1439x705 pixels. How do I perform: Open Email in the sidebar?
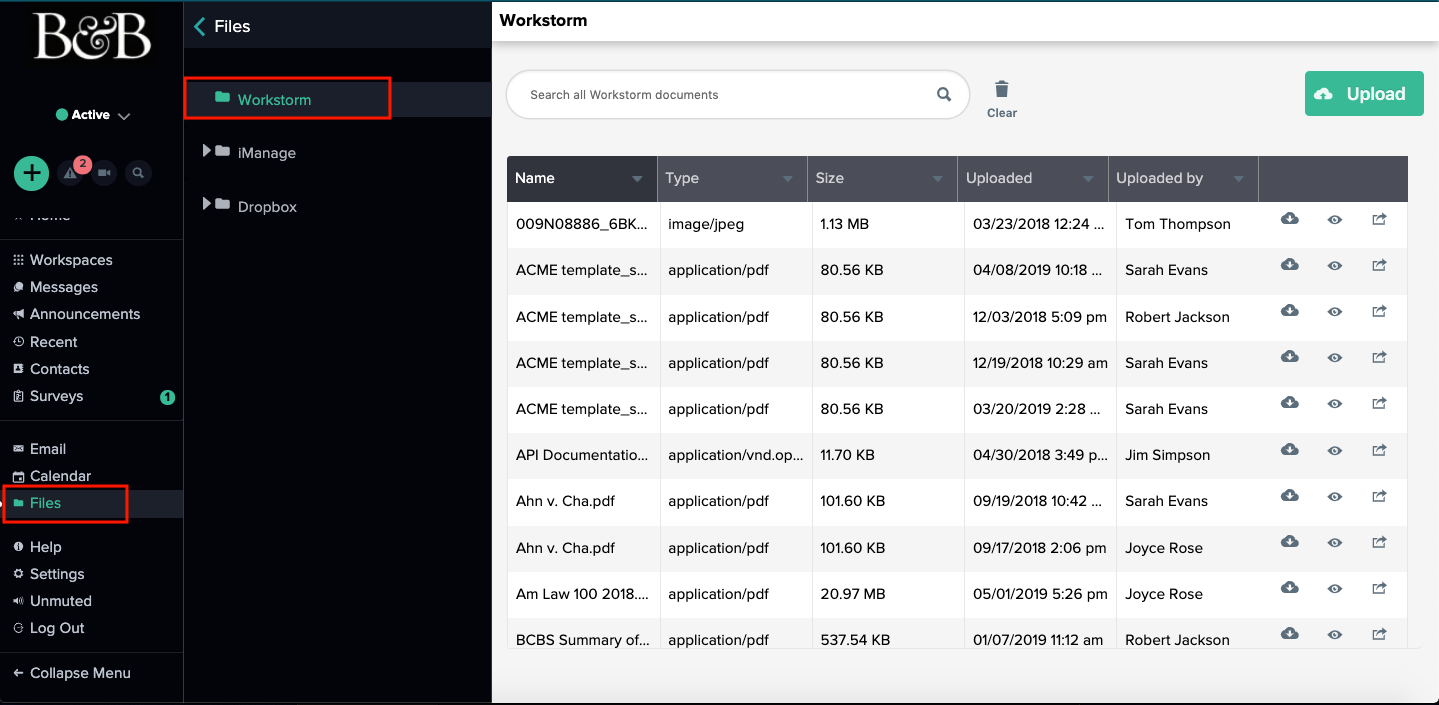tap(39, 449)
